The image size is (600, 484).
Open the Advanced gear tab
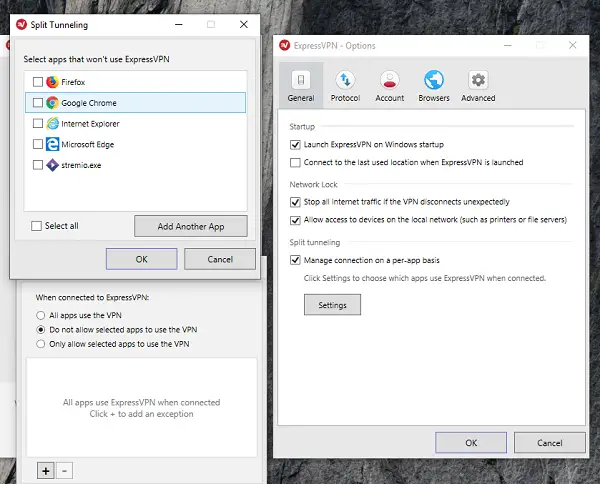point(478,80)
